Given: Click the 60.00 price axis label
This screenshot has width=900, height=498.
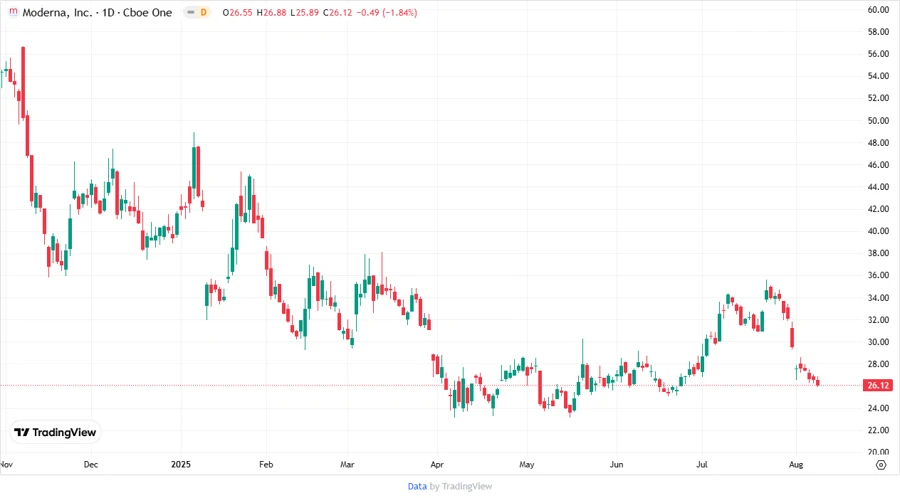Looking at the screenshot, I should pos(878,10).
